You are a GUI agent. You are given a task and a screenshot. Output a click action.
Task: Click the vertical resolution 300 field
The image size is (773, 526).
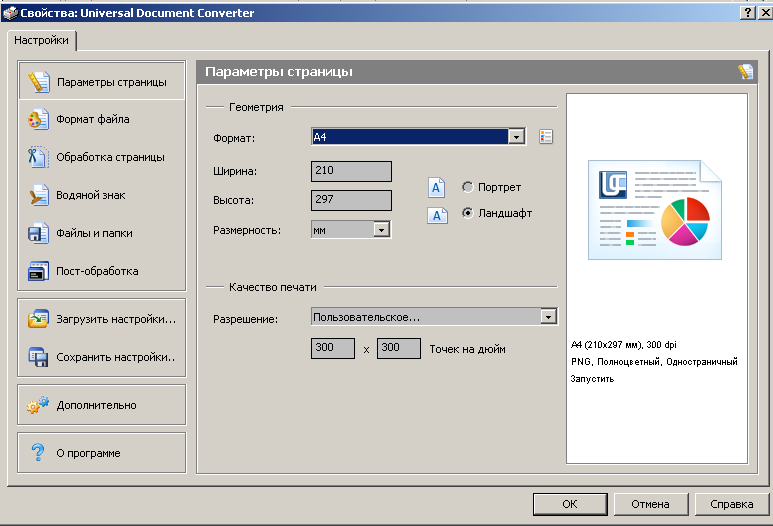pos(399,348)
